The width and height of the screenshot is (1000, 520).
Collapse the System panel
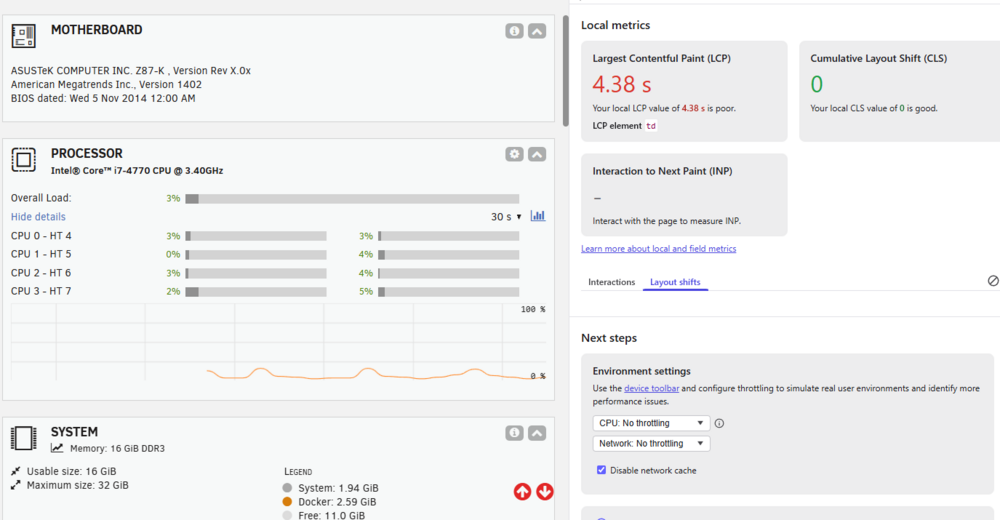(x=537, y=433)
